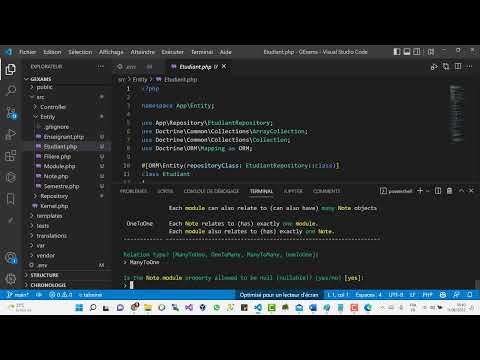
Task: Change the PHP language mode in status bar
Action: coord(427,295)
